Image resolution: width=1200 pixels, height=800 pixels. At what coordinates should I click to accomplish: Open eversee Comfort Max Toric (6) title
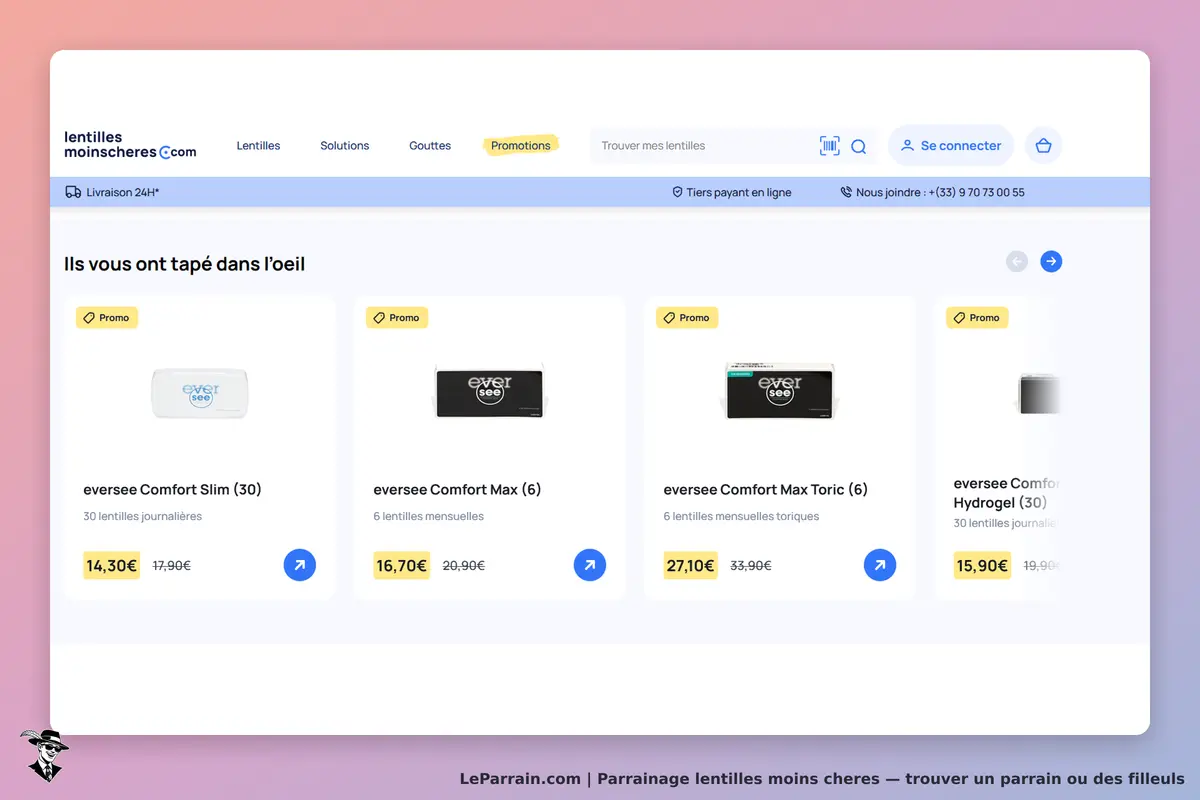click(766, 490)
